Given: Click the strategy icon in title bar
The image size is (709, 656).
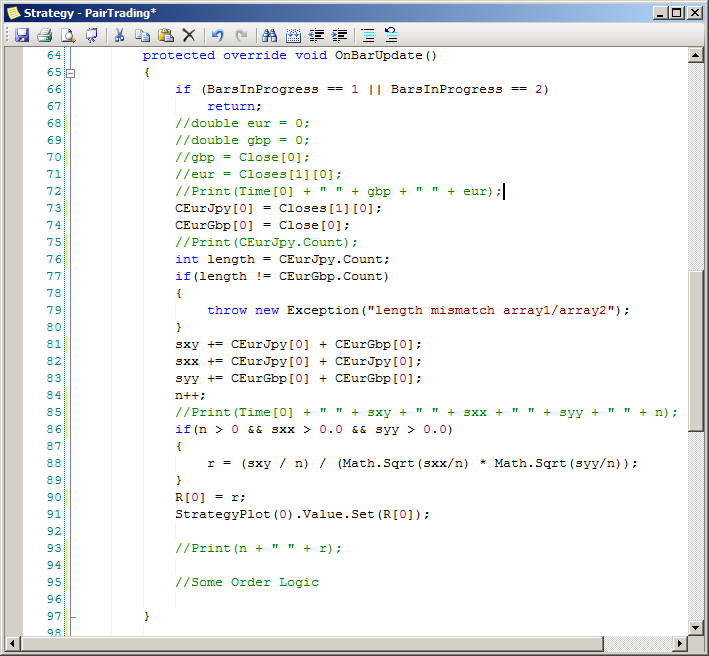Looking at the screenshot, I should (x=14, y=13).
